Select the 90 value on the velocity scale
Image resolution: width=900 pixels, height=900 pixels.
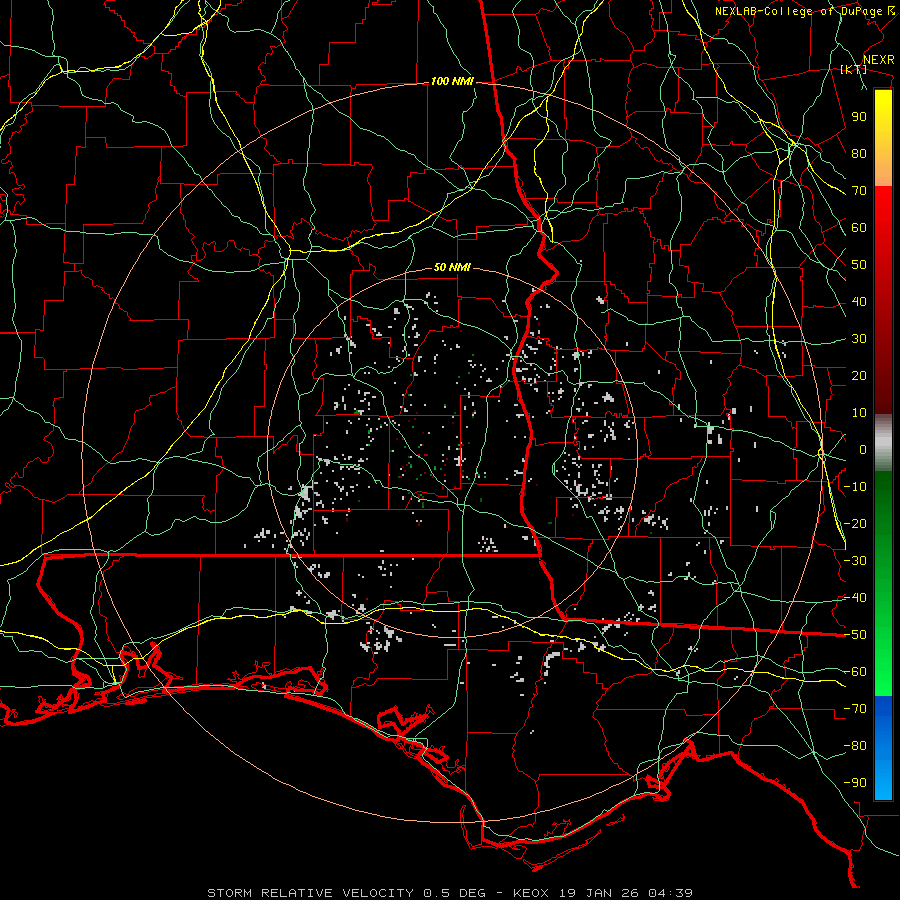pos(859,117)
